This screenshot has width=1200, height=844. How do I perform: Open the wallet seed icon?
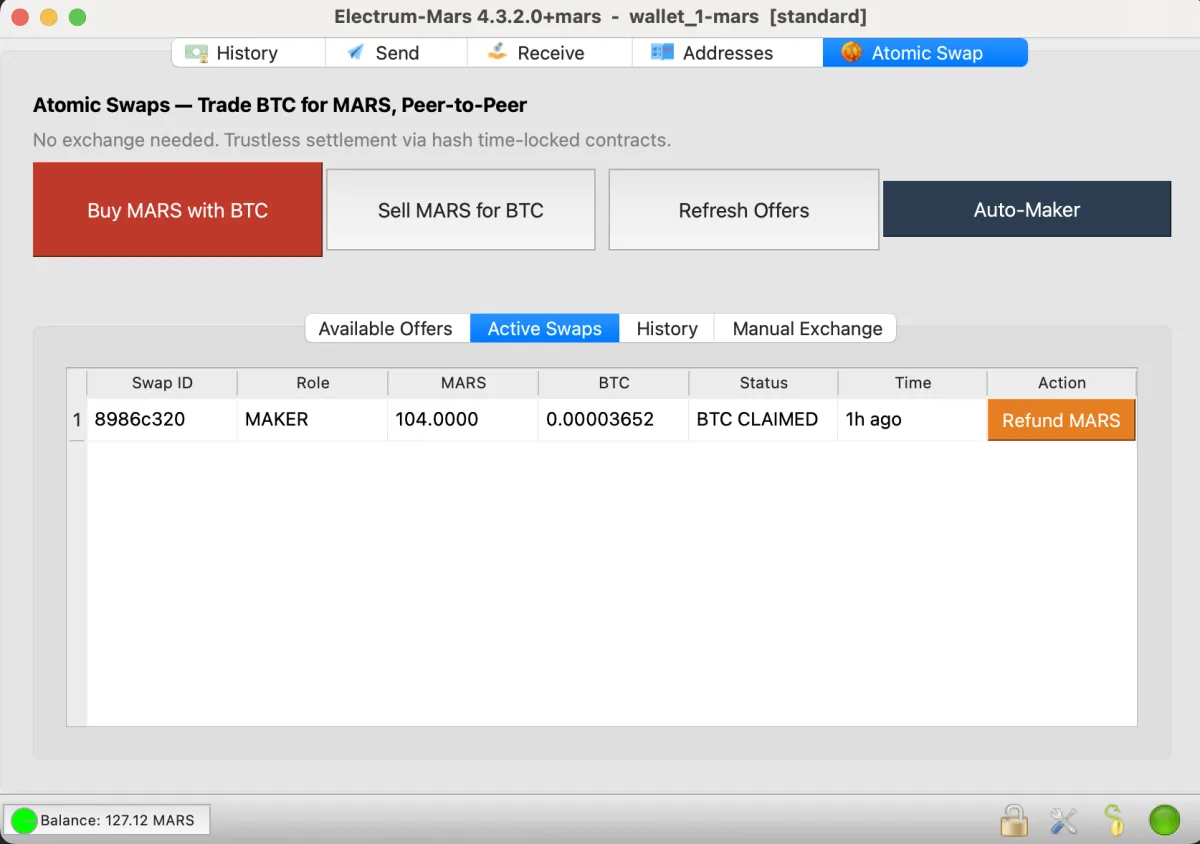click(x=1114, y=820)
